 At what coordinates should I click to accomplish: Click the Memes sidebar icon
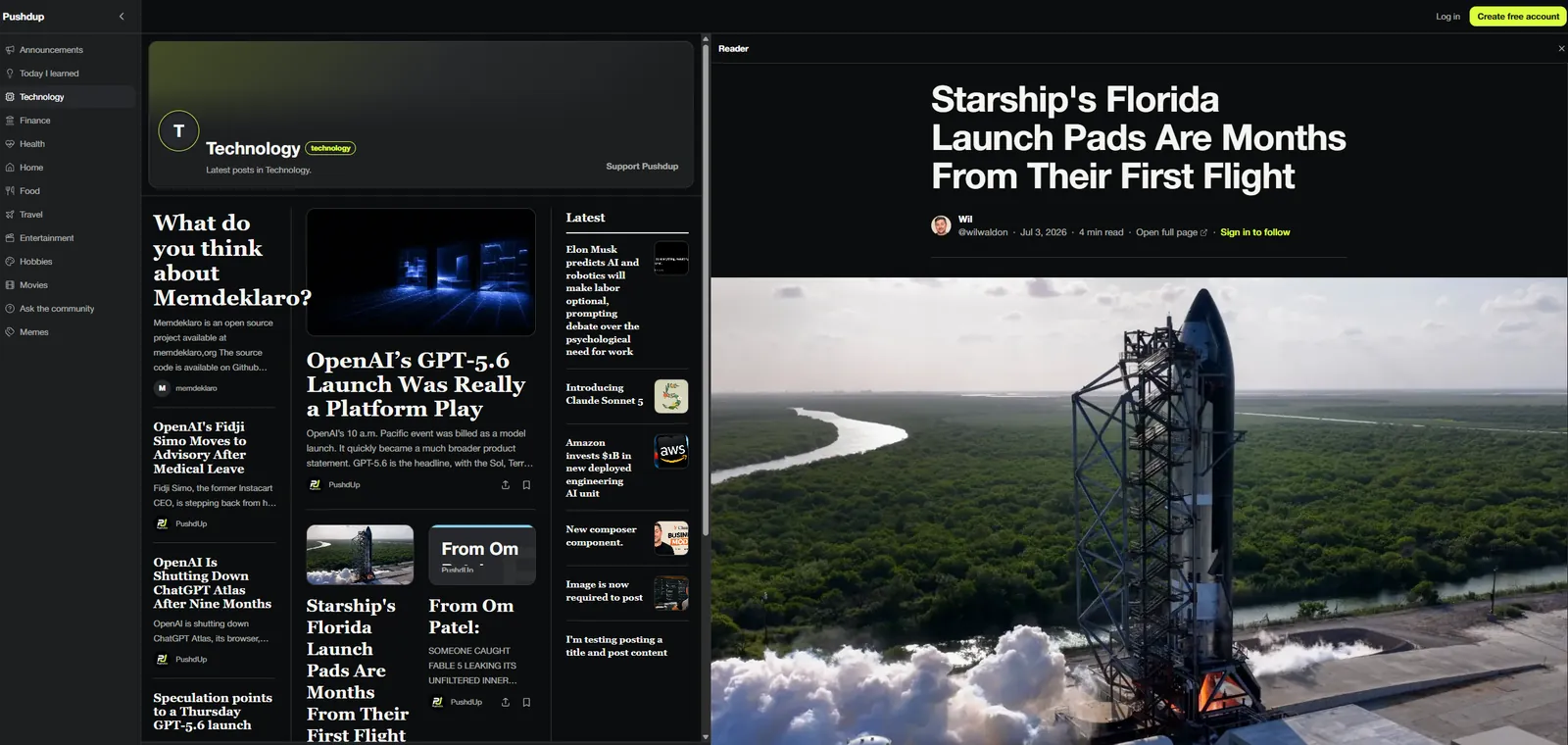pyautogui.click(x=10, y=332)
